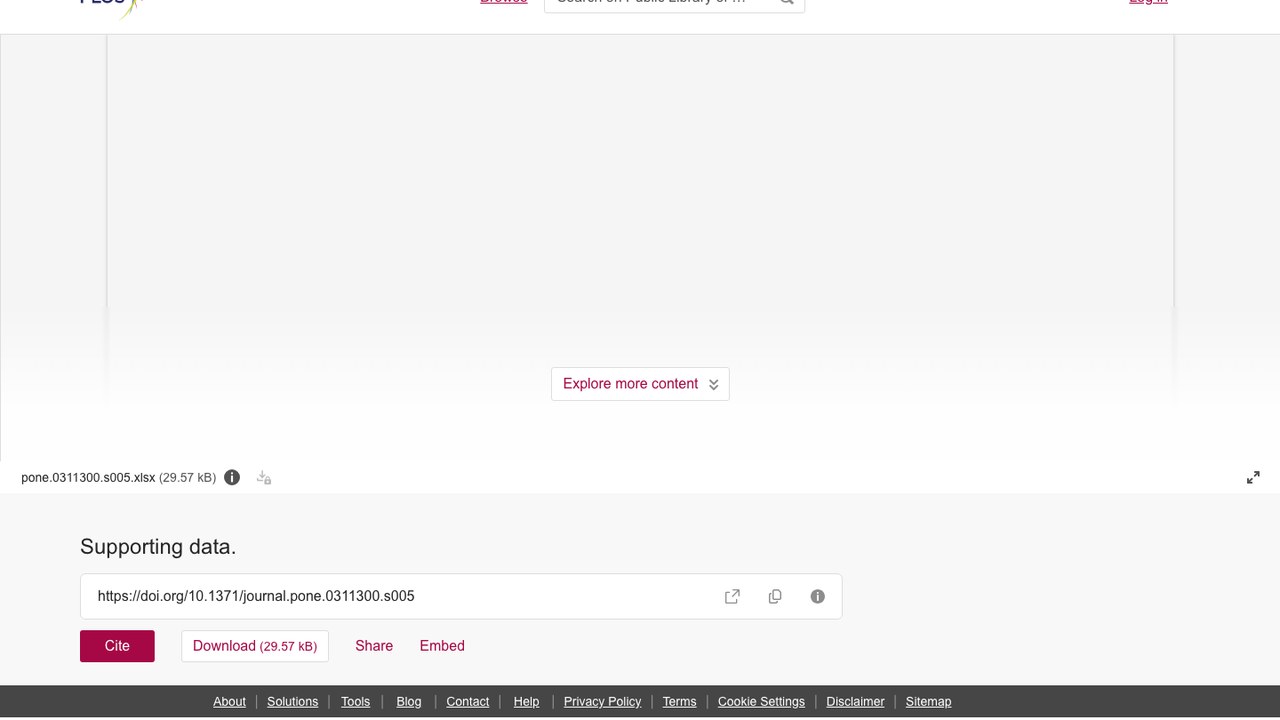Click the download icon next to the file name

coord(264,477)
